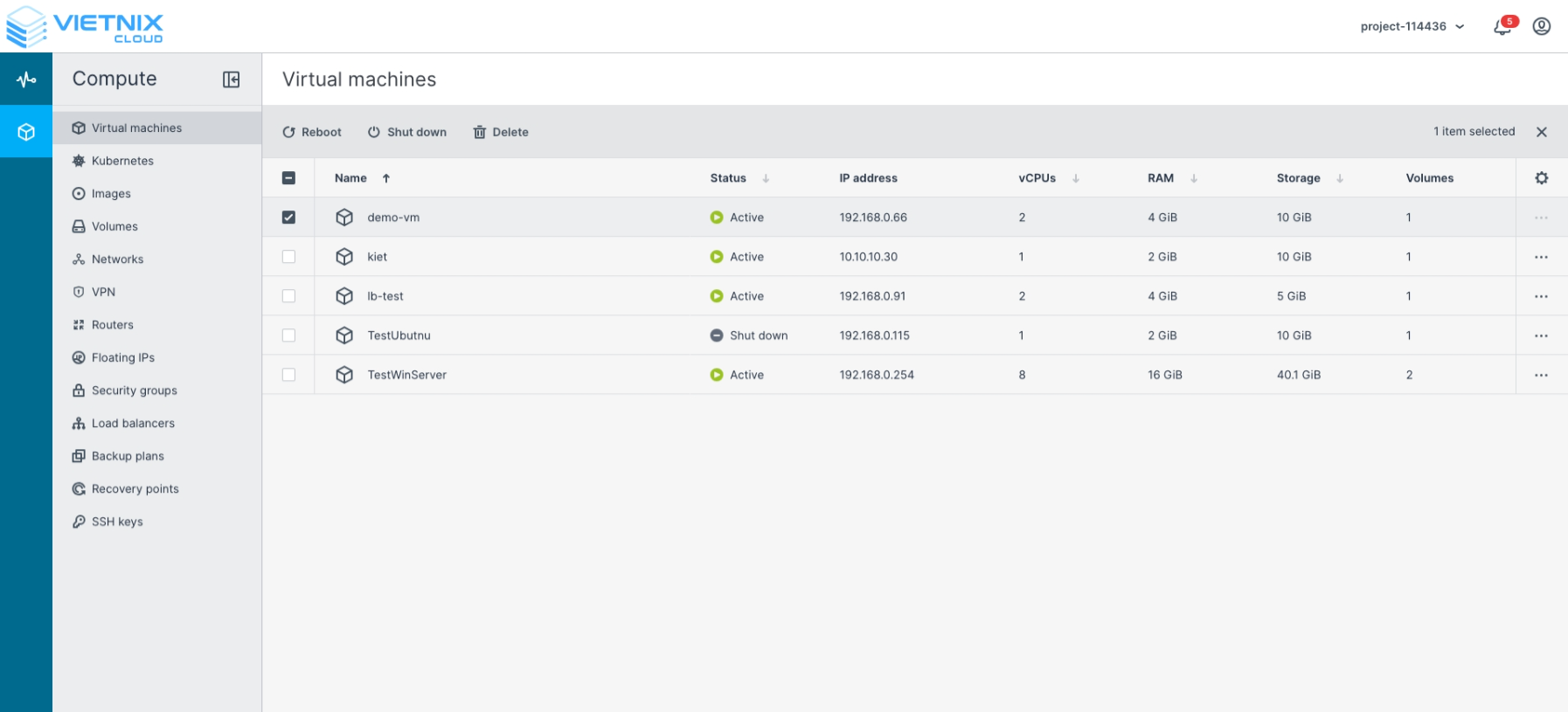Sort by RAM column arrow
The image size is (1568, 712).
pyautogui.click(x=1194, y=178)
